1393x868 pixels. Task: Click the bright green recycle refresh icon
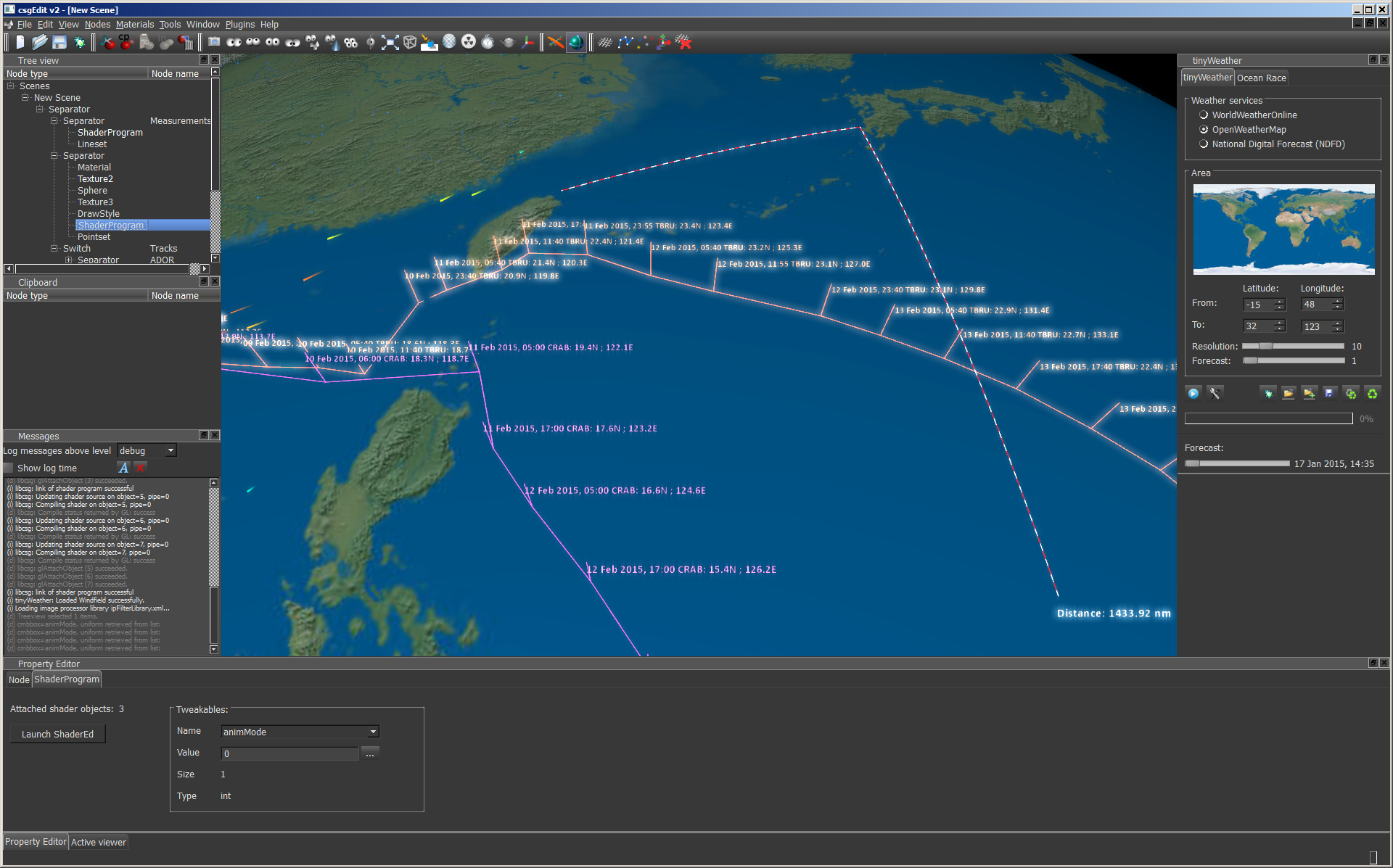click(1372, 393)
